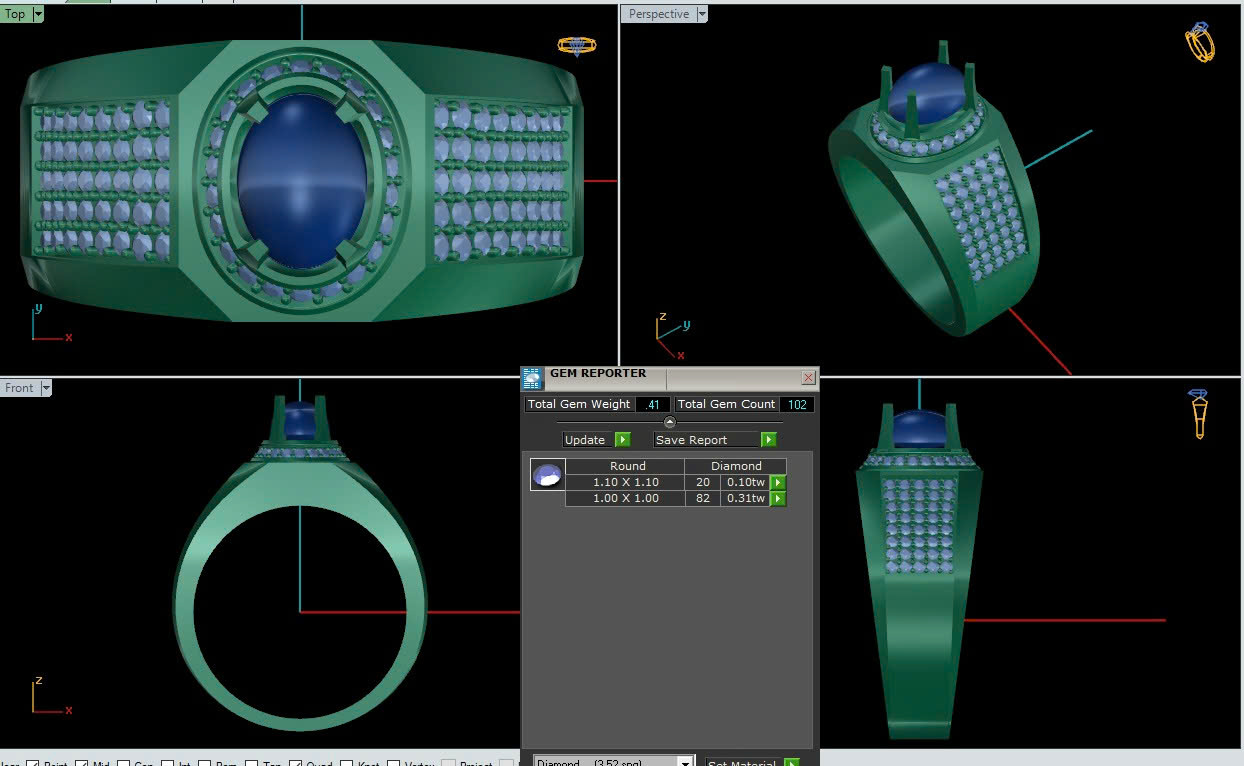The width and height of the screenshot is (1244, 766).
Task: Toggle the Vertex osnap checkbox
Action: (394, 763)
